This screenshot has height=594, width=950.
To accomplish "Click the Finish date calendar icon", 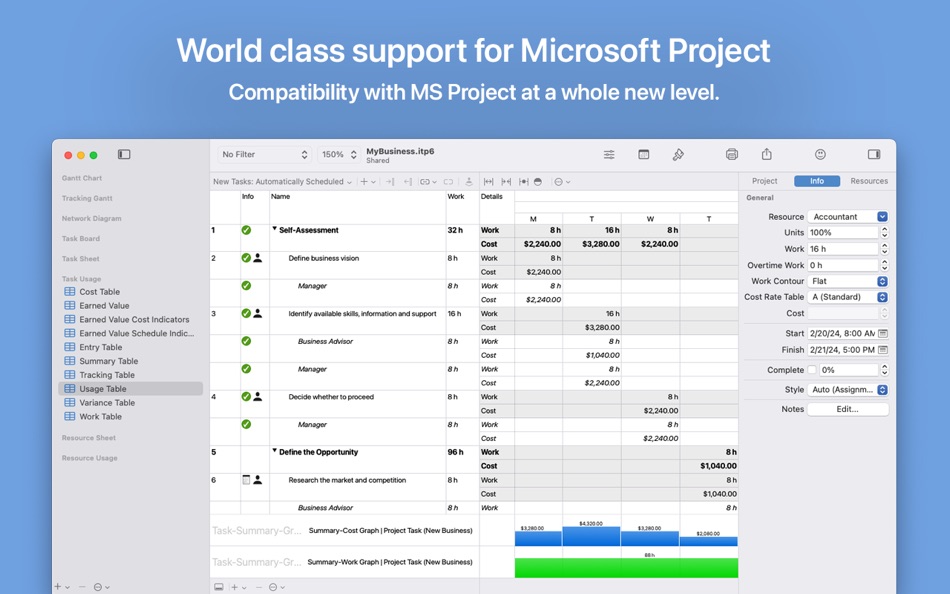I will [883, 350].
